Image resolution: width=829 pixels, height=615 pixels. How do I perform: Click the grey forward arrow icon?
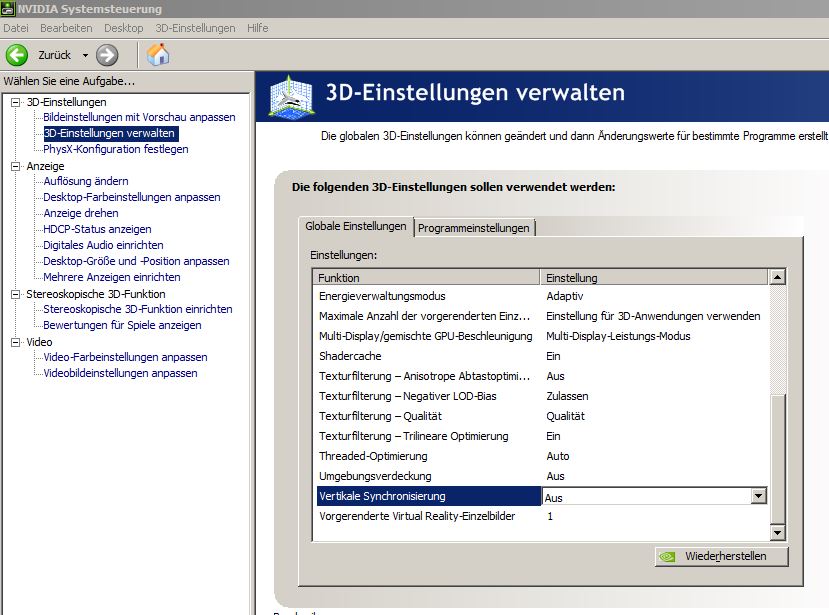(107, 55)
